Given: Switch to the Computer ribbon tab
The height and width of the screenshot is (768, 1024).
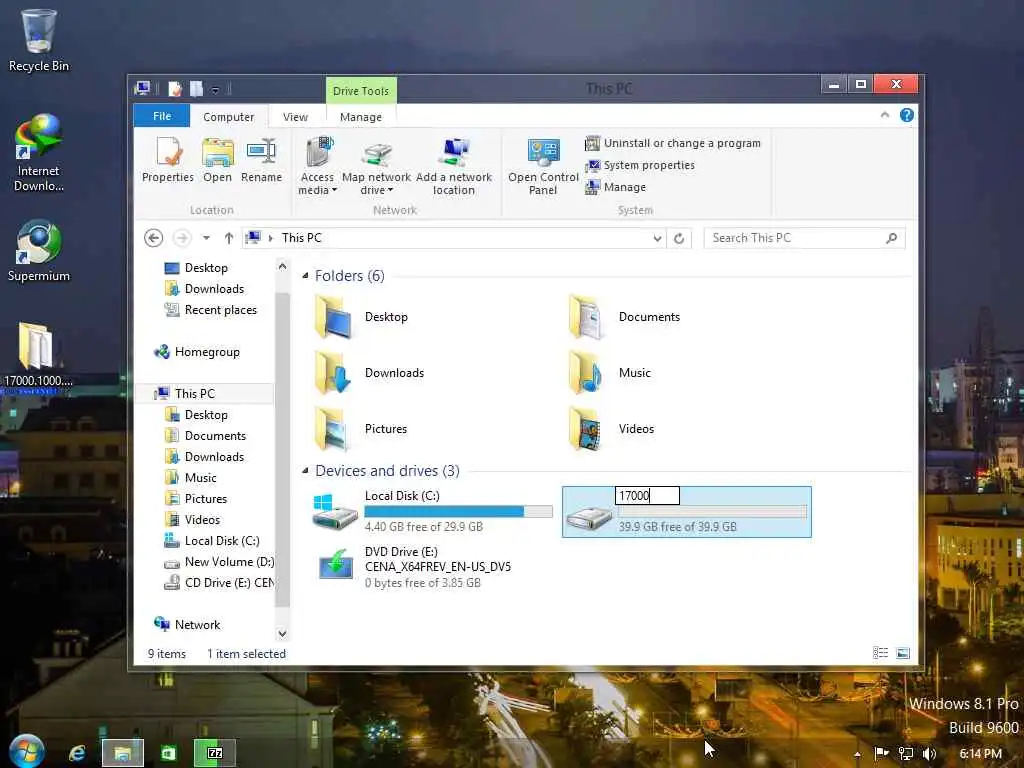Looking at the screenshot, I should pos(229,116).
